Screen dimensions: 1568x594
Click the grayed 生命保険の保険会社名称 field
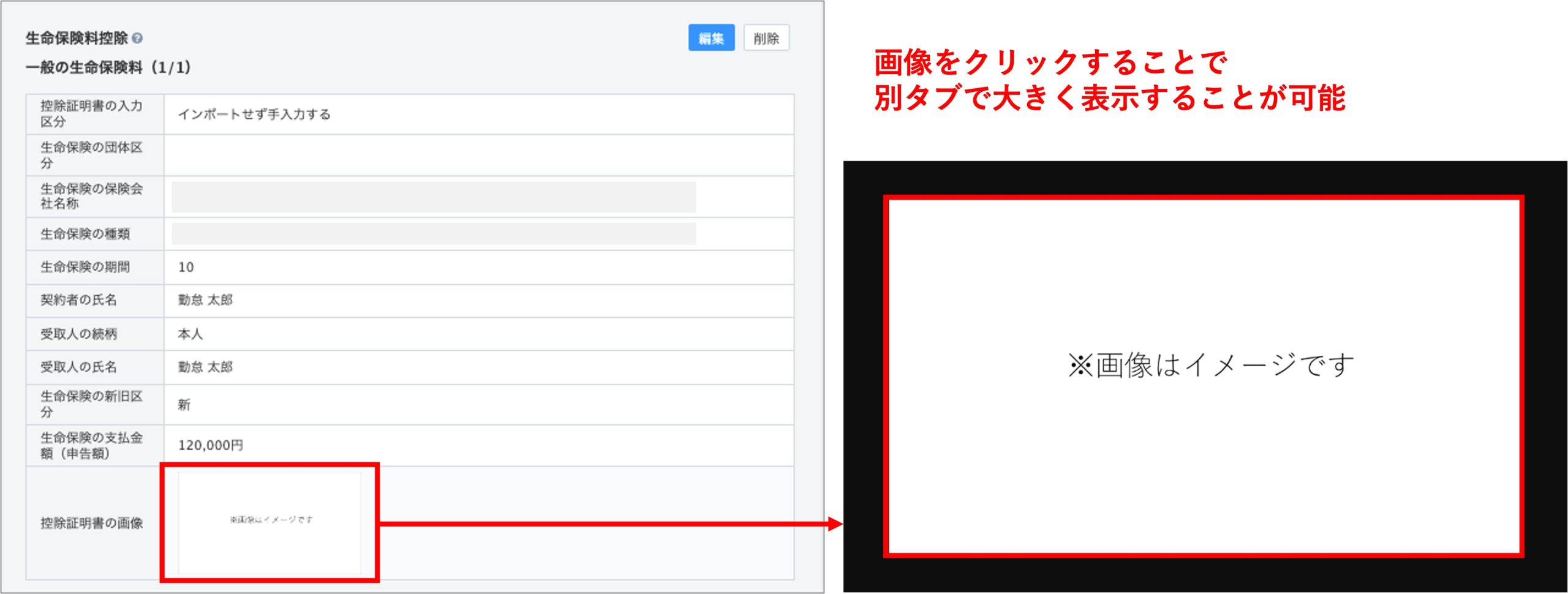(x=433, y=197)
